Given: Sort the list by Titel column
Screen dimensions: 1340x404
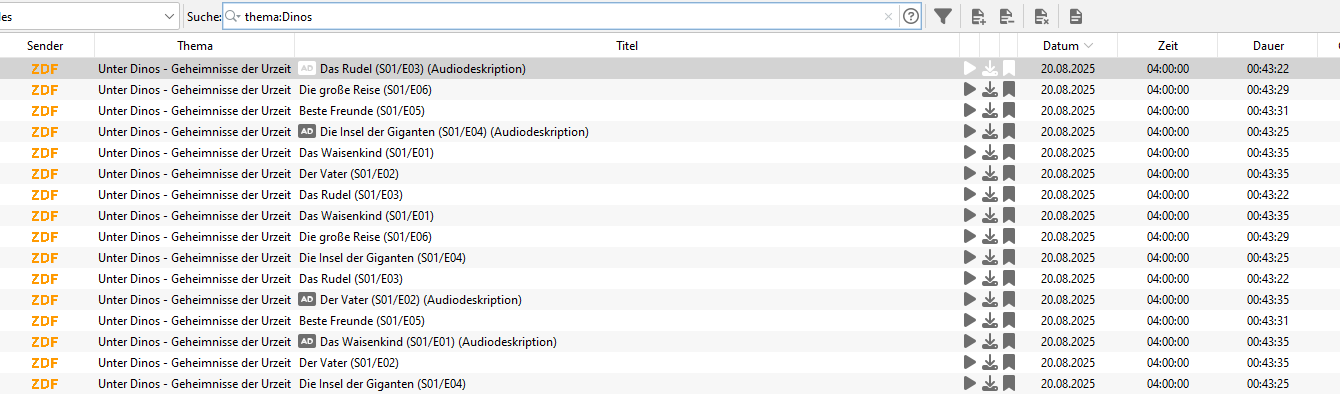Looking at the screenshot, I should pyautogui.click(x=627, y=46).
